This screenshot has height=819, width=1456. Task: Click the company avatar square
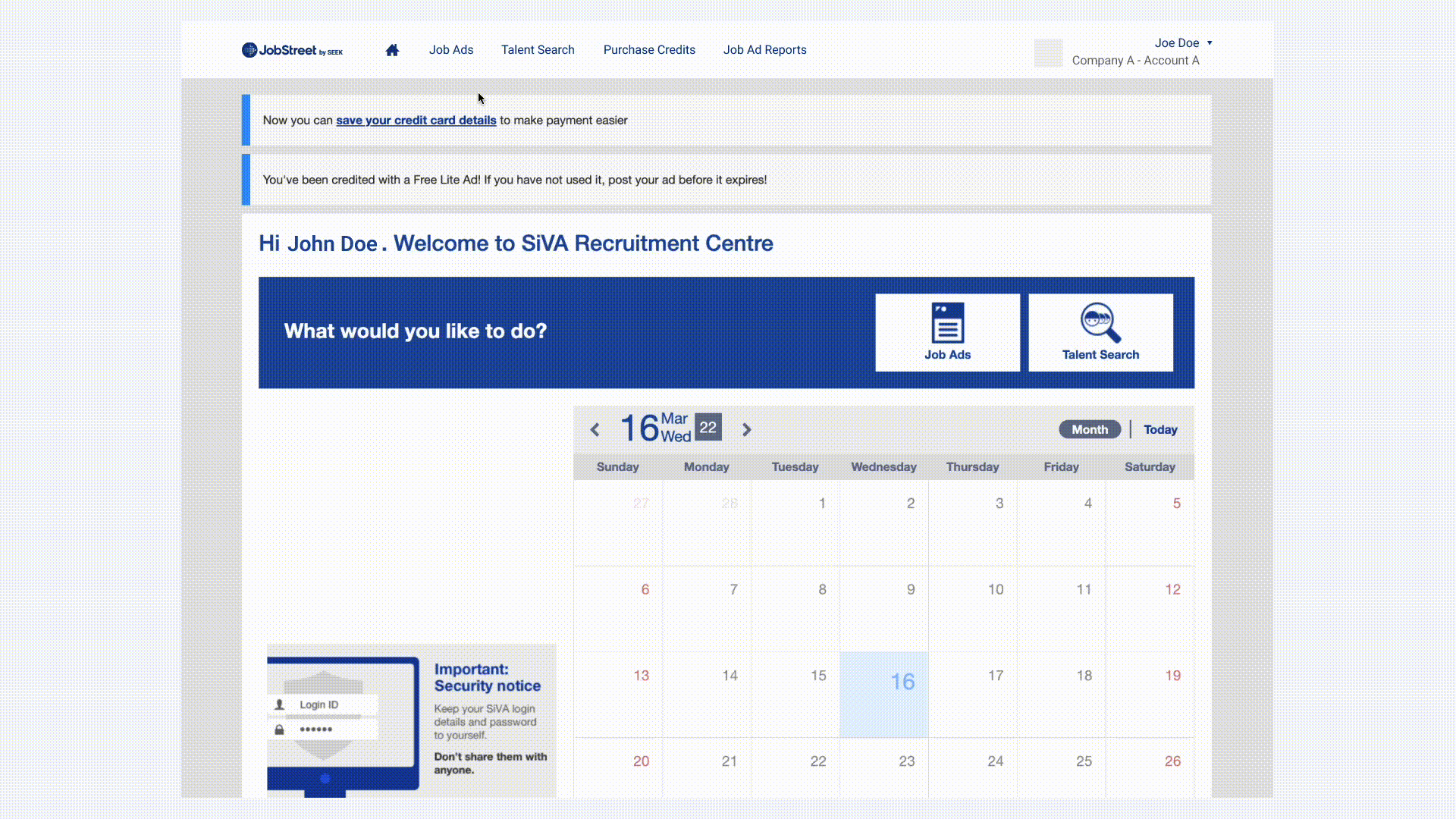pyautogui.click(x=1048, y=53)
